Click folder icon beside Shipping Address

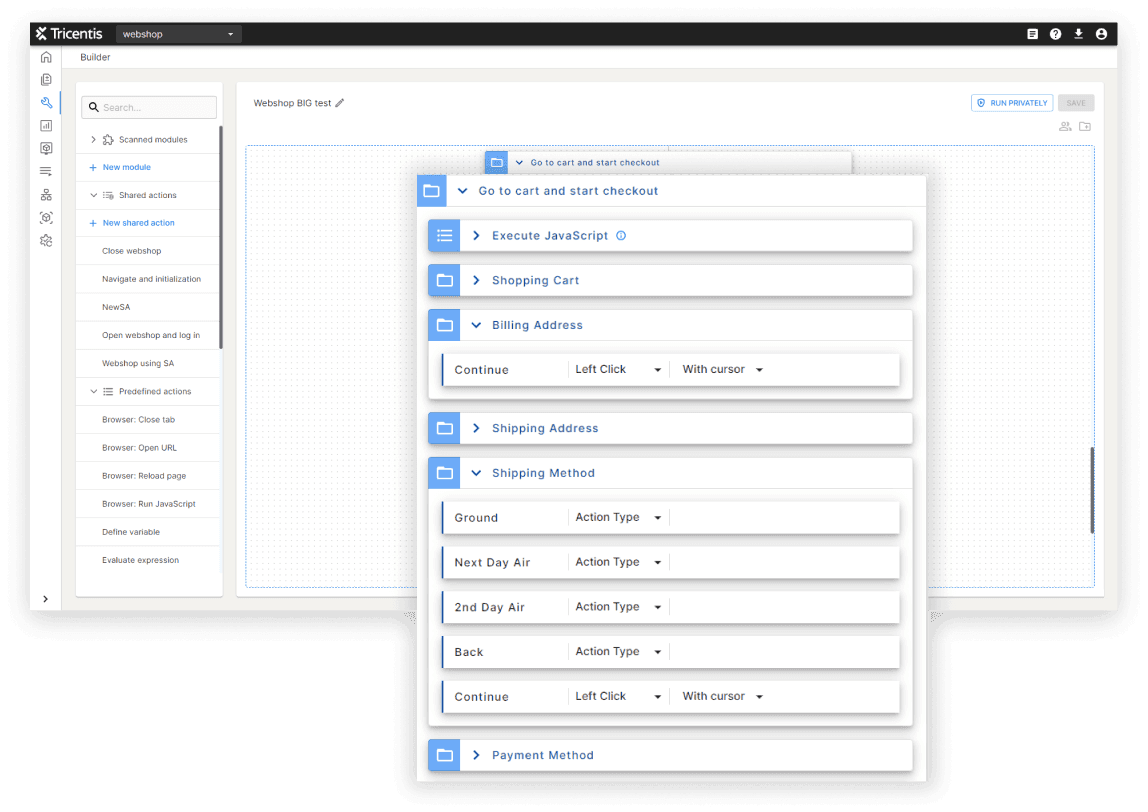(444, 428)
